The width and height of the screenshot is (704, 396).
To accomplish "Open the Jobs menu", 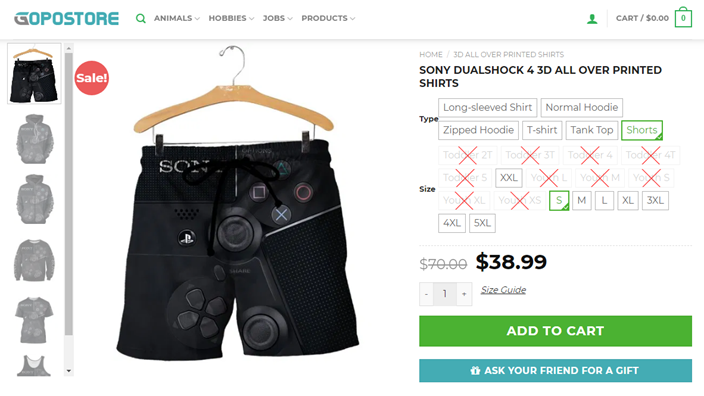I will 277,18.
